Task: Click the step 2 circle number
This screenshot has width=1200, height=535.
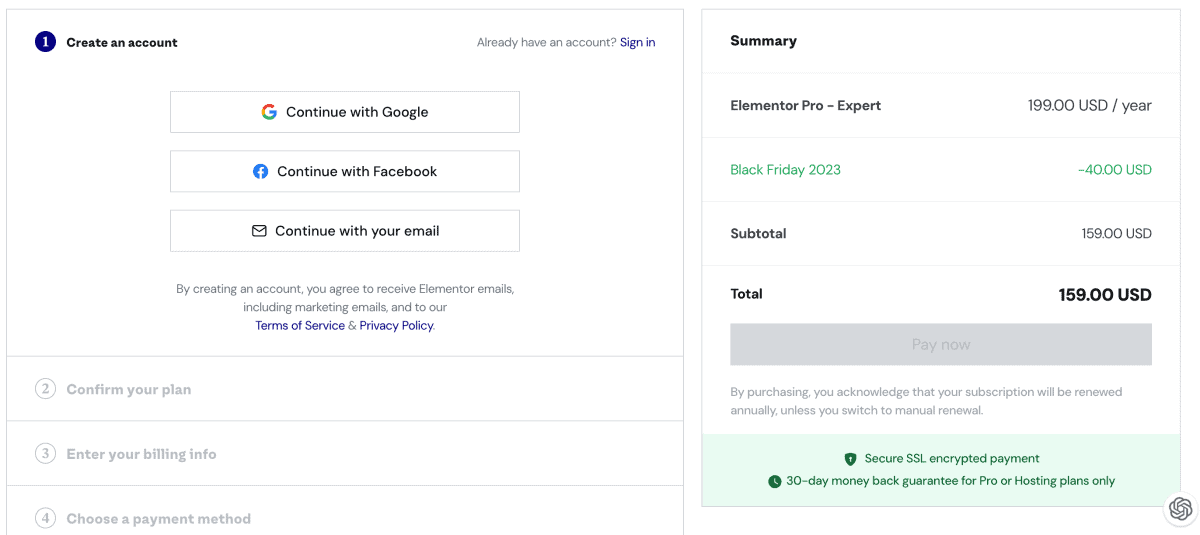Action: [45, 389]
